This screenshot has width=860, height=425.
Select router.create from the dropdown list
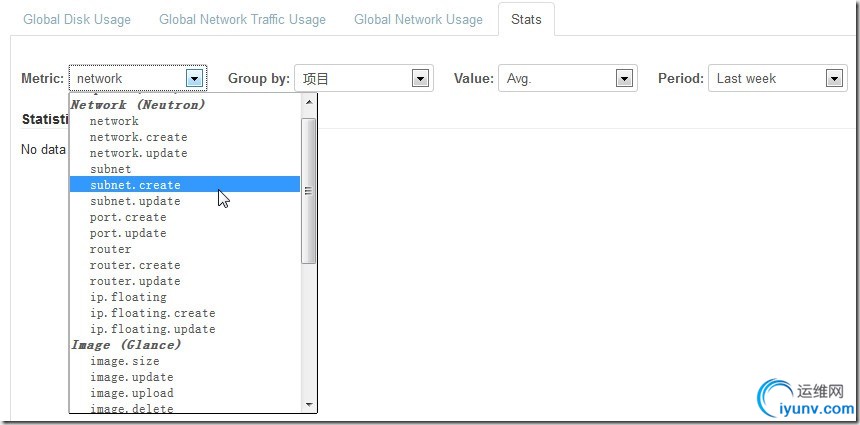pyautogui.click(x=135, y=265)
